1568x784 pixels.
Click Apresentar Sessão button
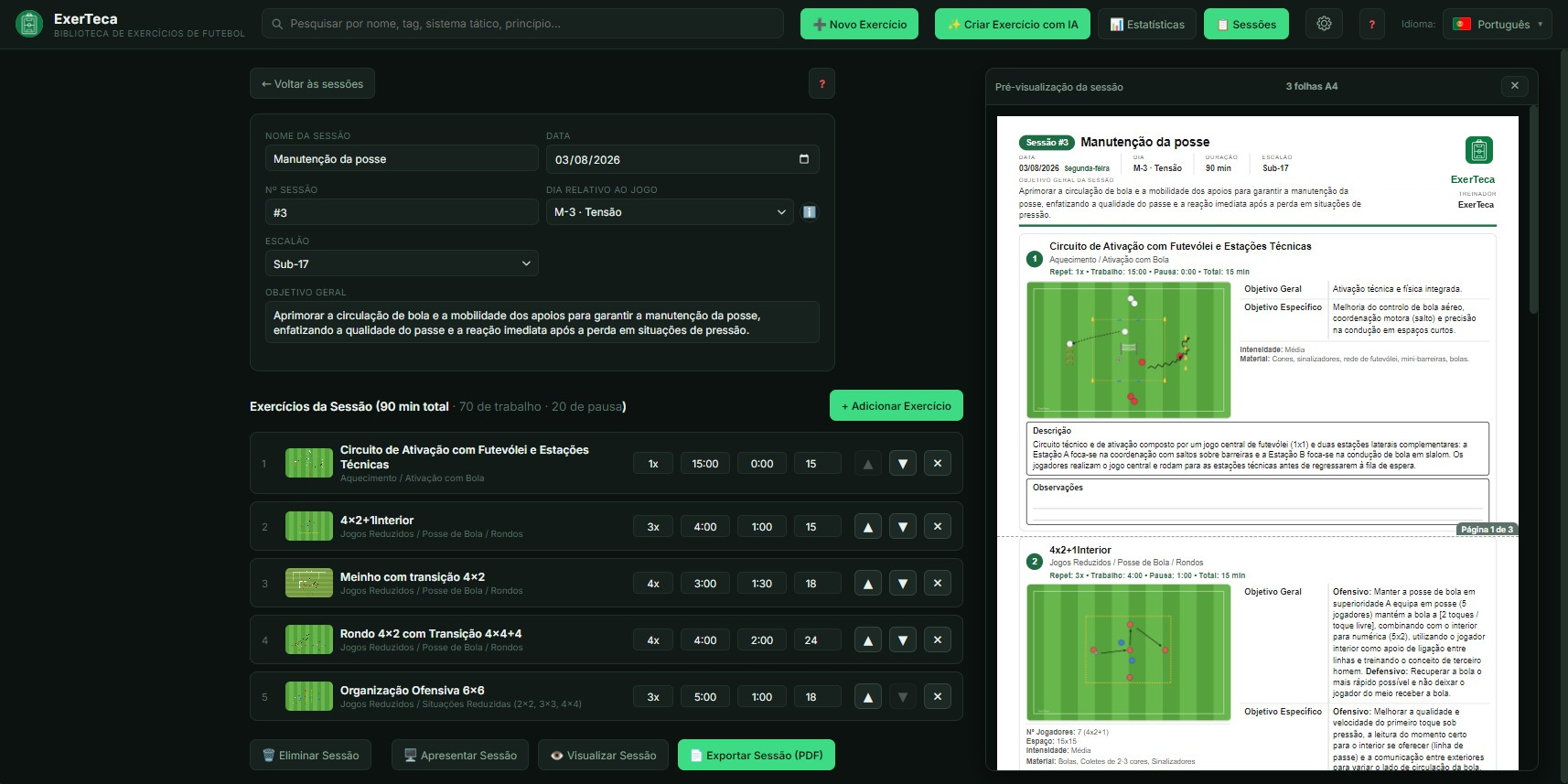pos(460,755)
